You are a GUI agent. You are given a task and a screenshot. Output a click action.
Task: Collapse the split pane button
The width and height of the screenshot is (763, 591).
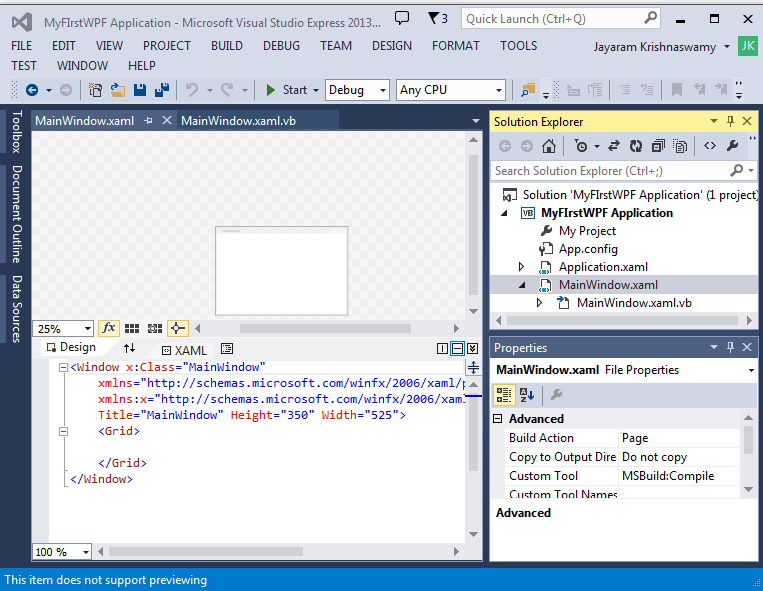tap(472, 348)
